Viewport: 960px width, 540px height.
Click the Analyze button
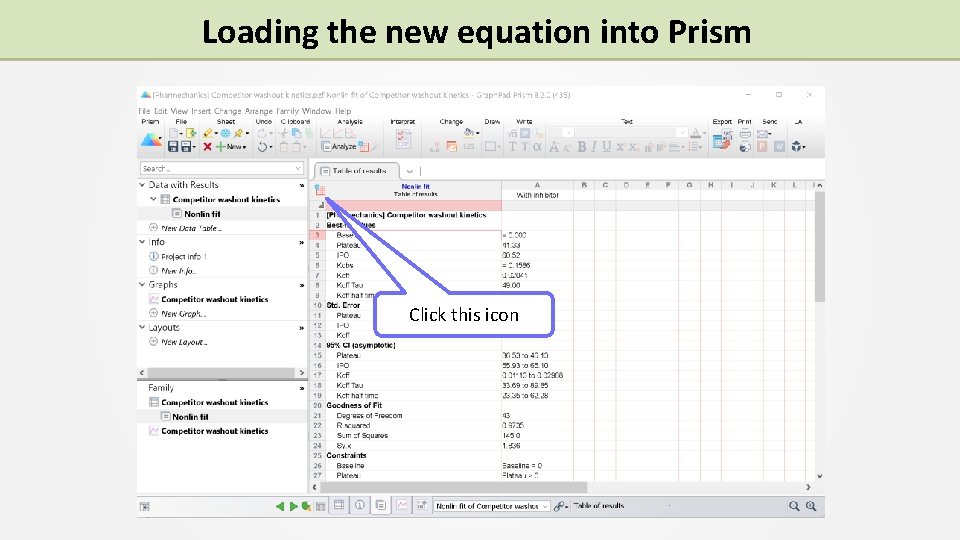tap(339, 147)
